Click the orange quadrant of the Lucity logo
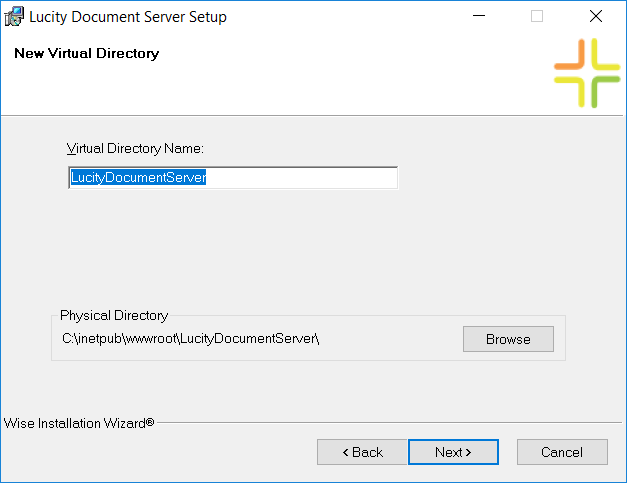This screenshot has width=627, height=483. pyautogui.click(x=570, y=54)
